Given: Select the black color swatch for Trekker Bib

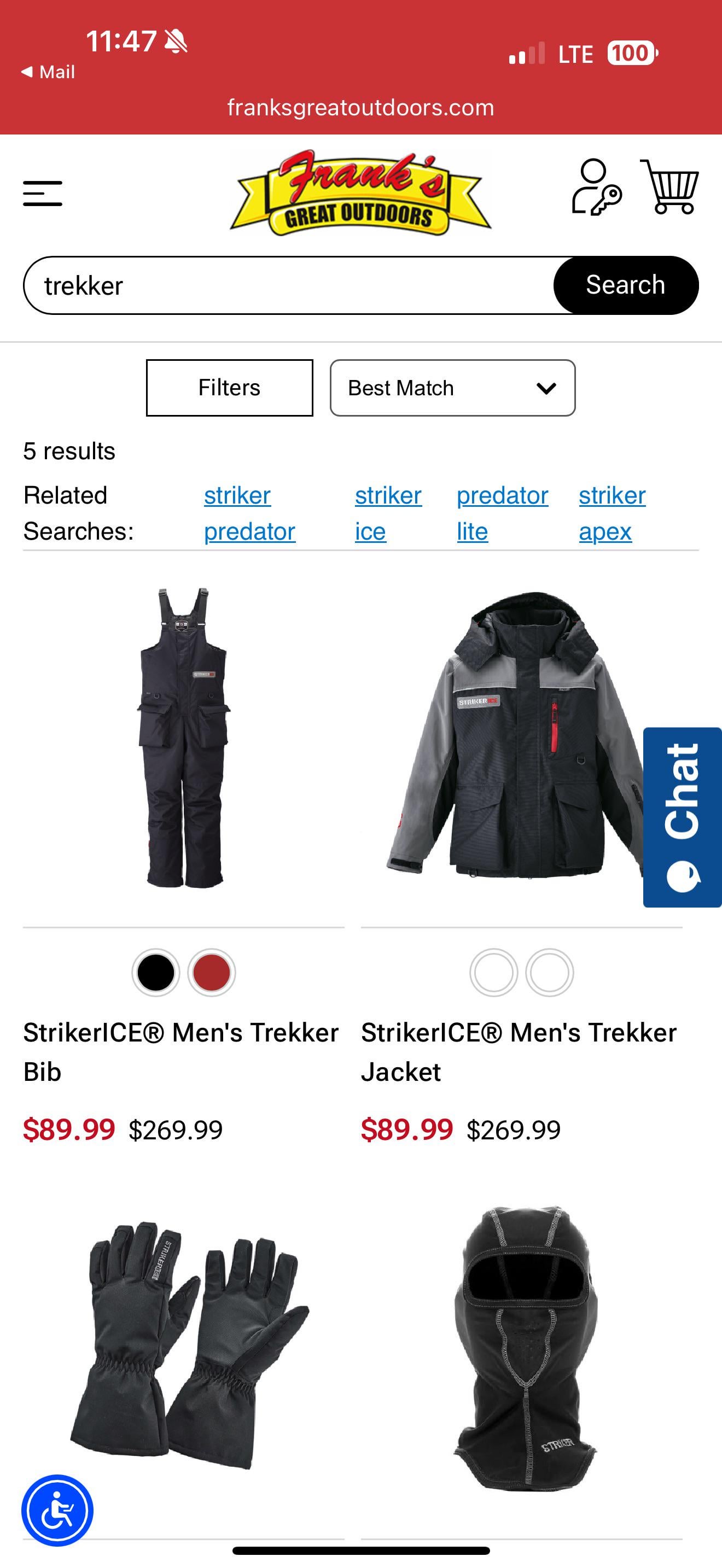Looking at the screenshot, I should tap(156, 972).
